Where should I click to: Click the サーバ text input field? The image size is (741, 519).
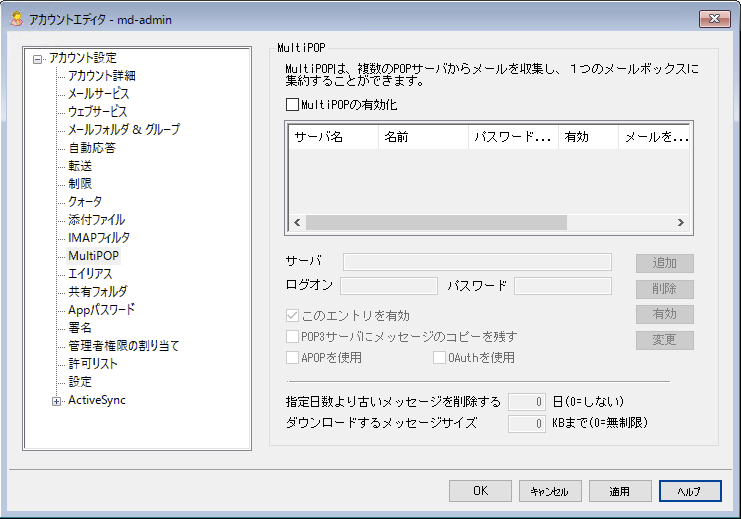pos(477,262)
